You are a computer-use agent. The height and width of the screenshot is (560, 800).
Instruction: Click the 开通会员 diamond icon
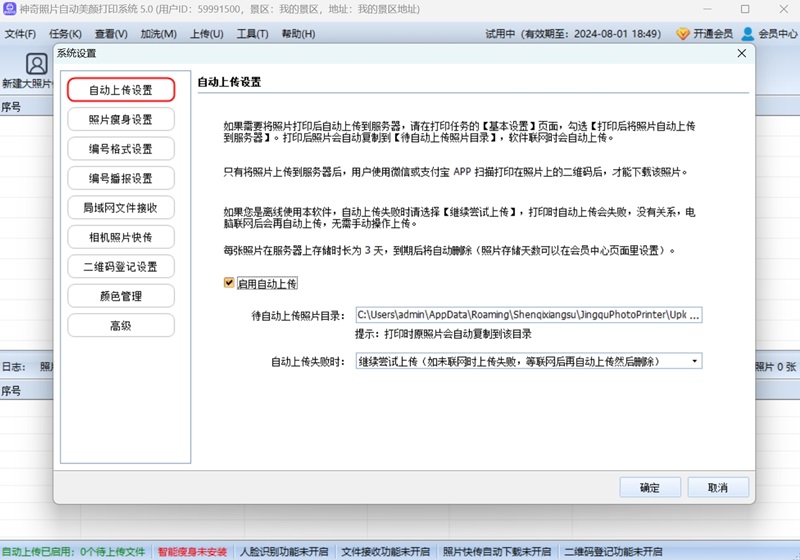click(683, 33)
